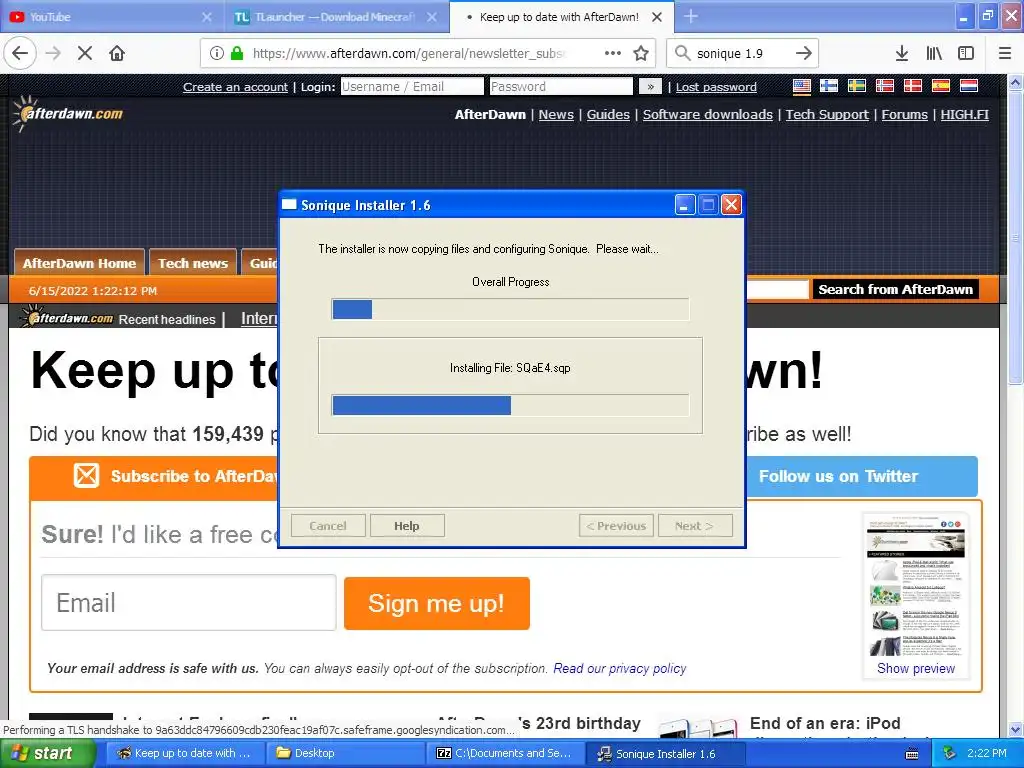Open the browser home page icon

pyautogui.click(x=117, y=53)
